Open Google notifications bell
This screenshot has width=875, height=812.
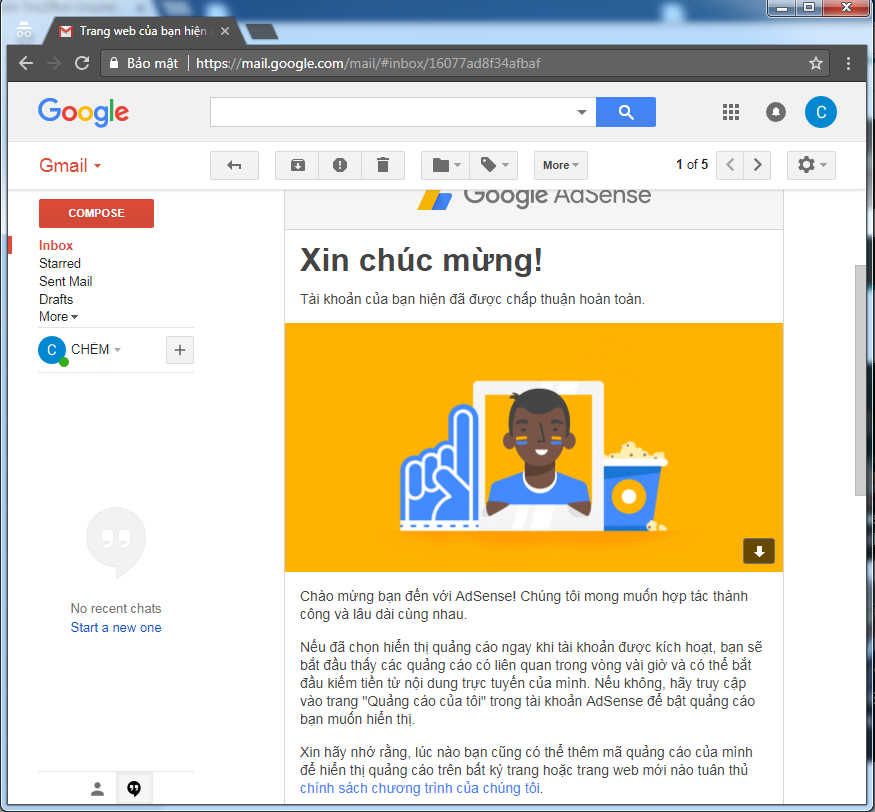pos(776,112)
